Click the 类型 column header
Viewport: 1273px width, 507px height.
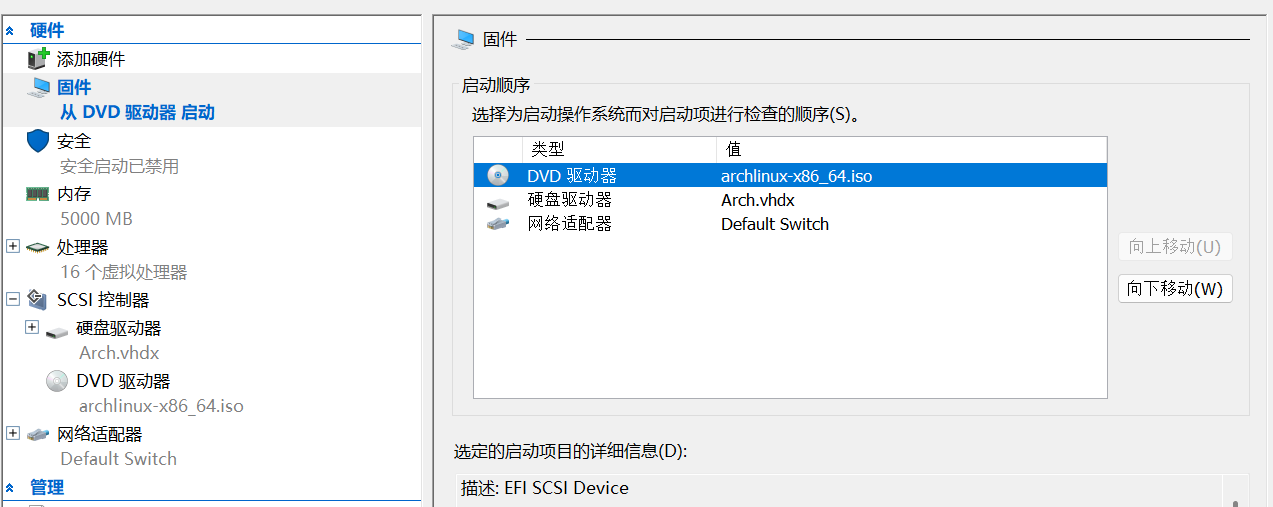click(x=547, y=150)
